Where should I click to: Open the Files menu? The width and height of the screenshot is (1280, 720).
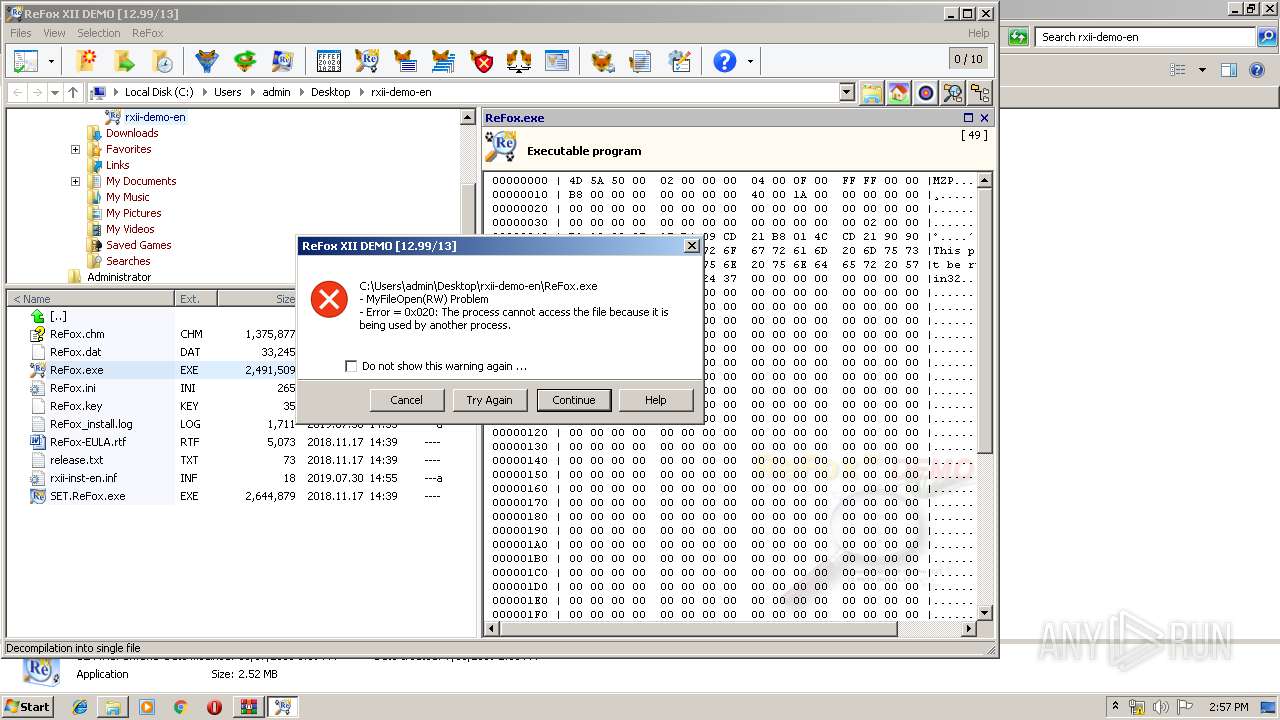coord(20,33)
